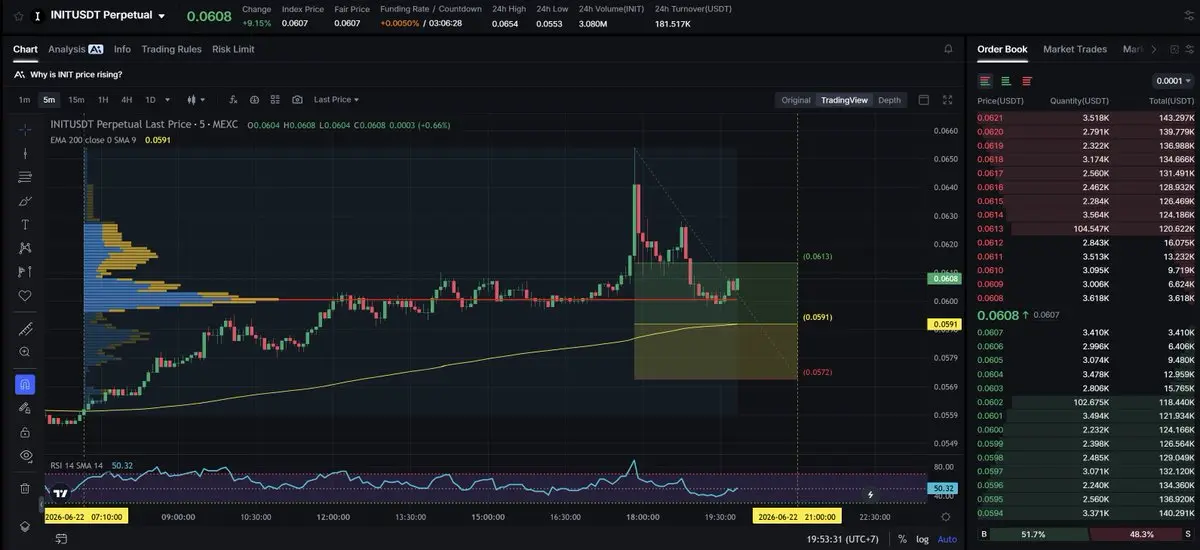Select the trend line drawing tool
The height and width of the screenshot is (550, 1200).
point(25,153)
